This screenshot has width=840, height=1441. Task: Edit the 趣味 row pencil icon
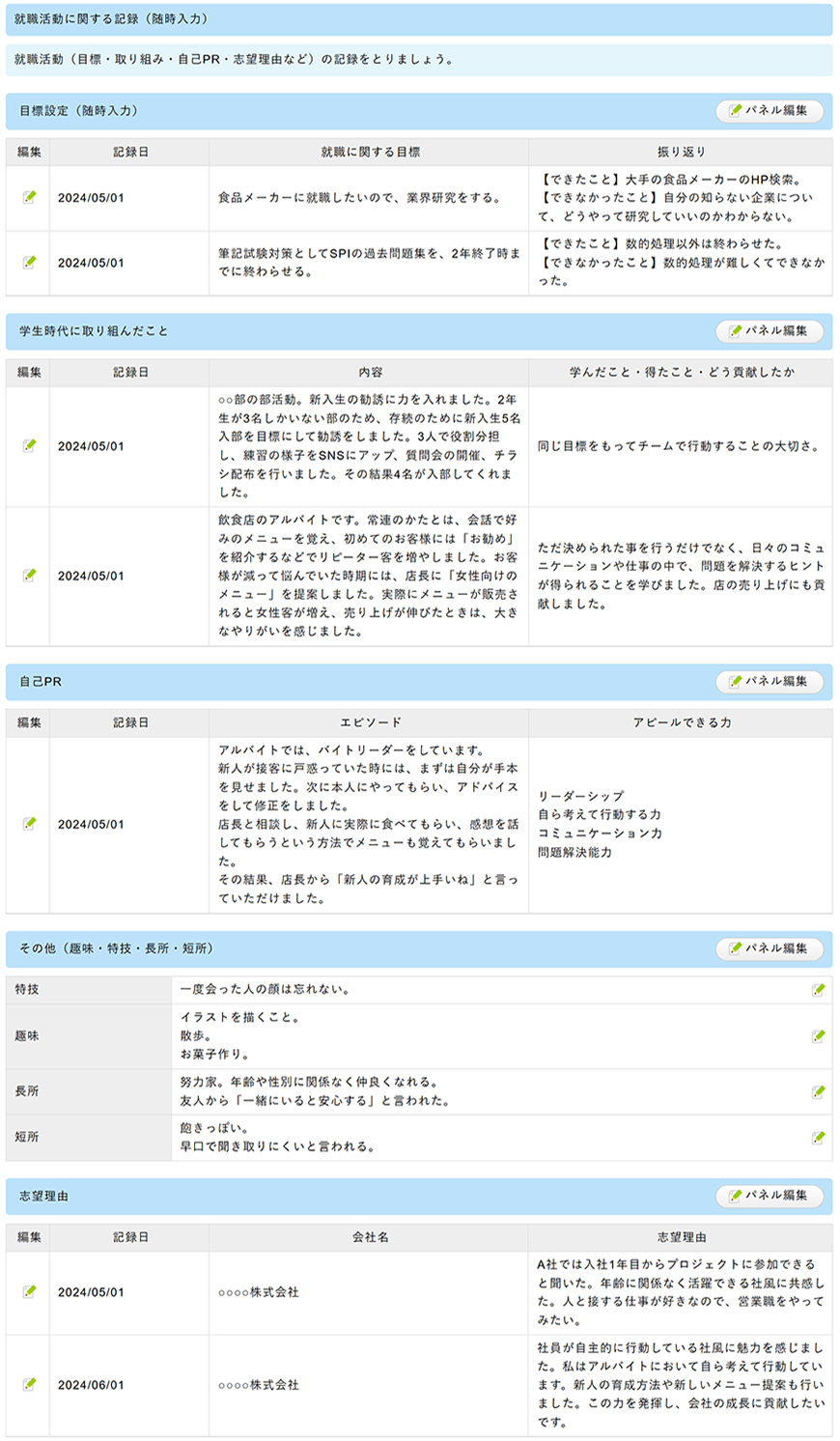click(x=818, y=1036)
